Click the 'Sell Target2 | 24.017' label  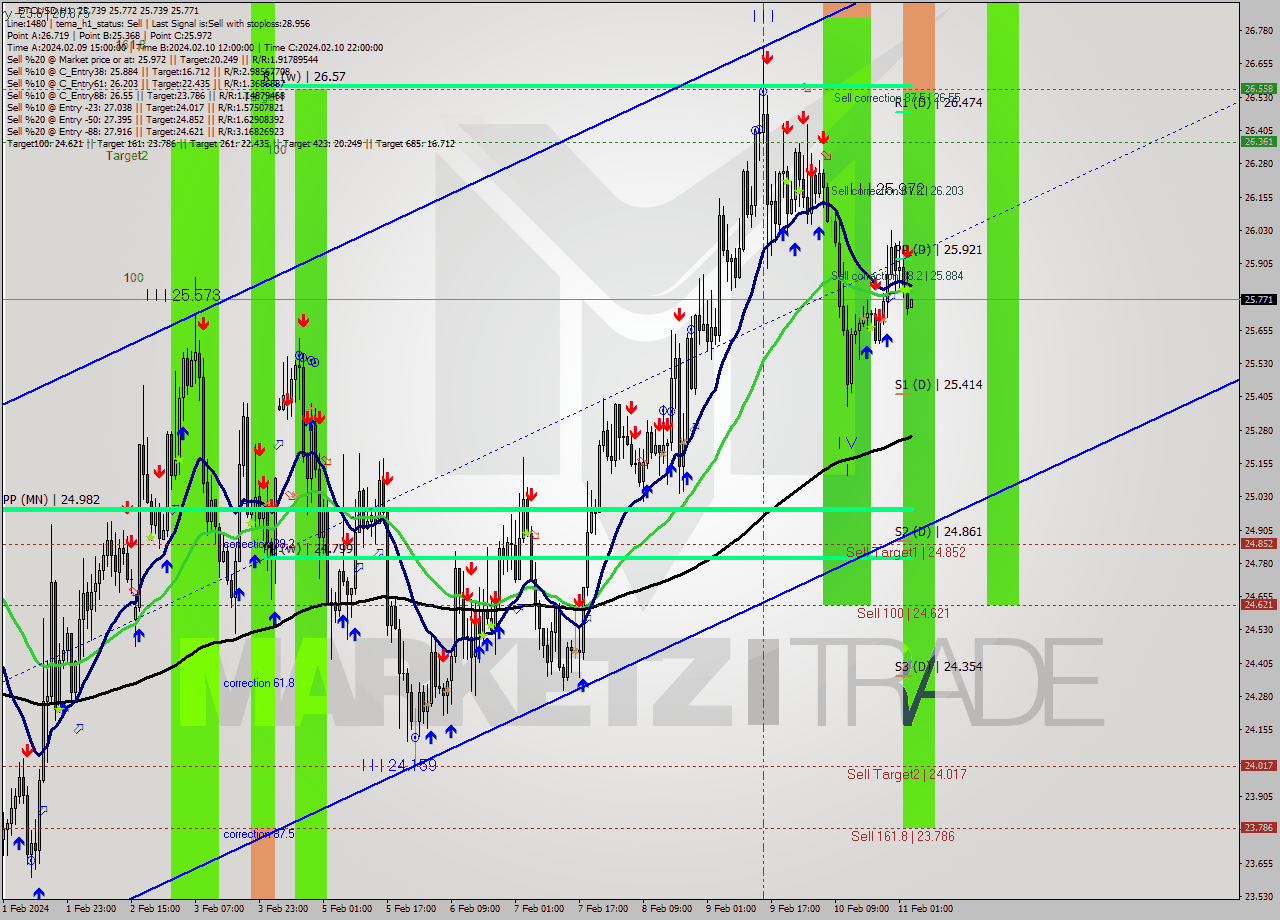(907, 774)
